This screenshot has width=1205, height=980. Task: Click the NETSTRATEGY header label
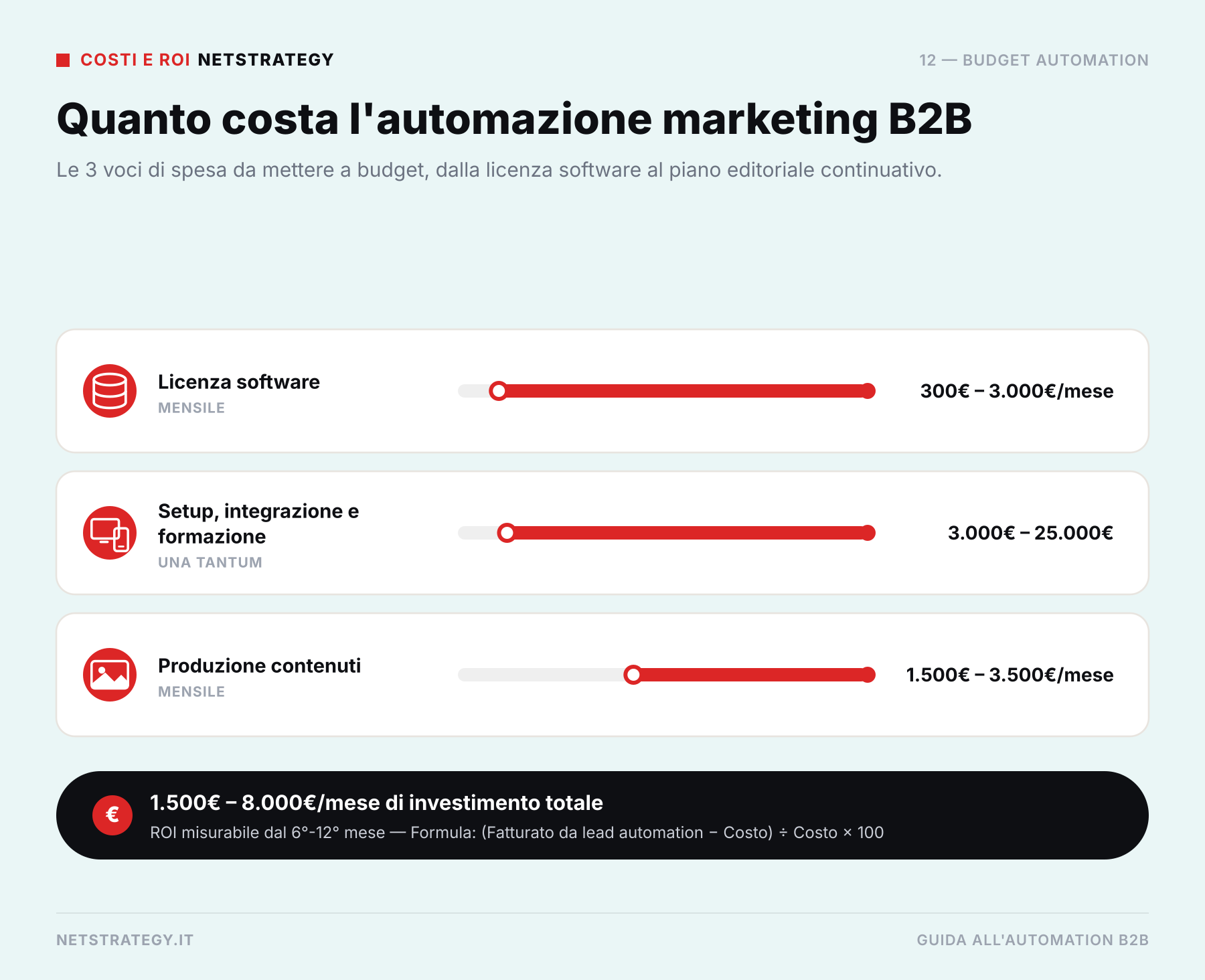pyautogui.click(x=266, y=60)
